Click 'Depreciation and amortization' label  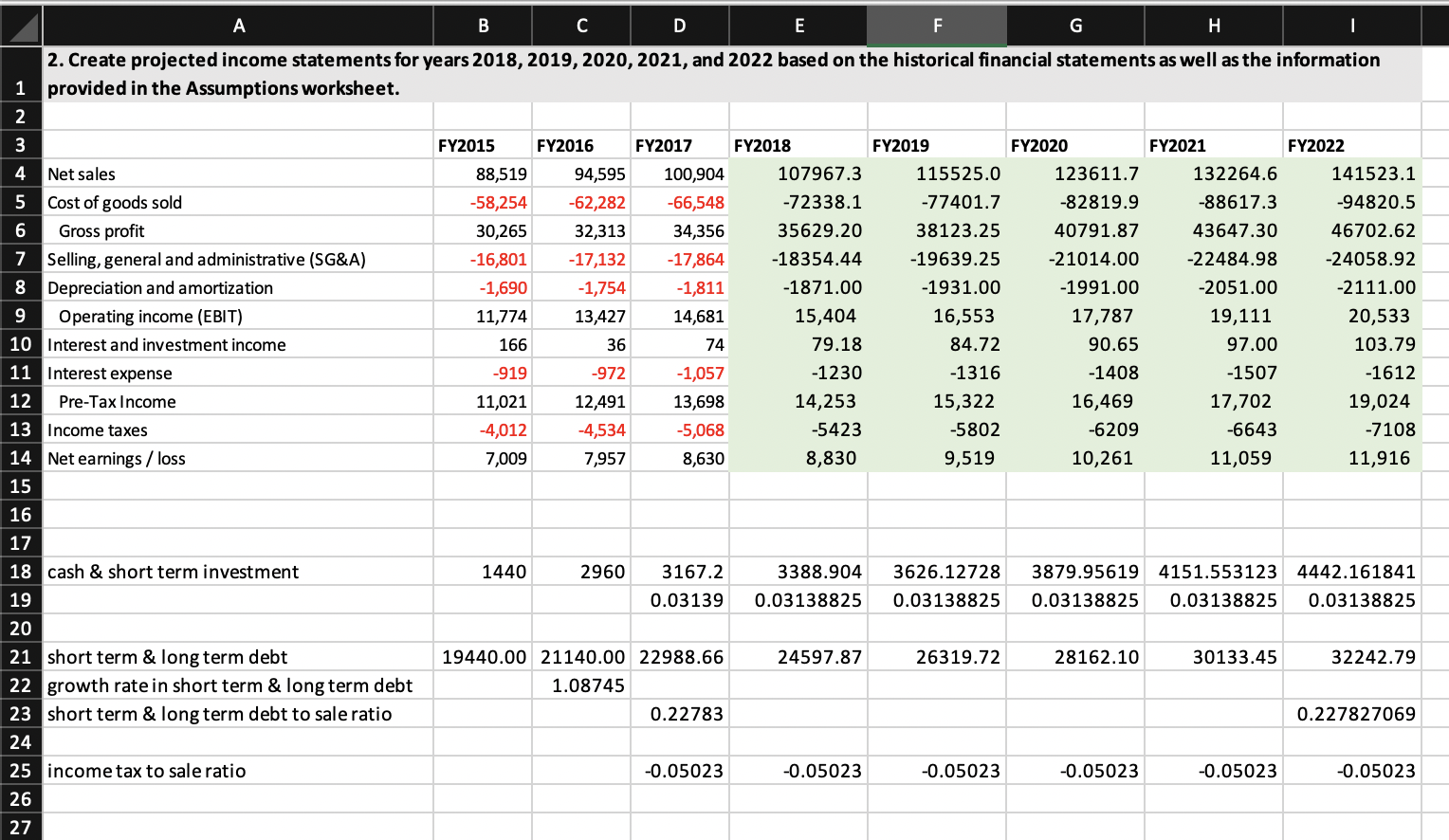tap(160, 288)
